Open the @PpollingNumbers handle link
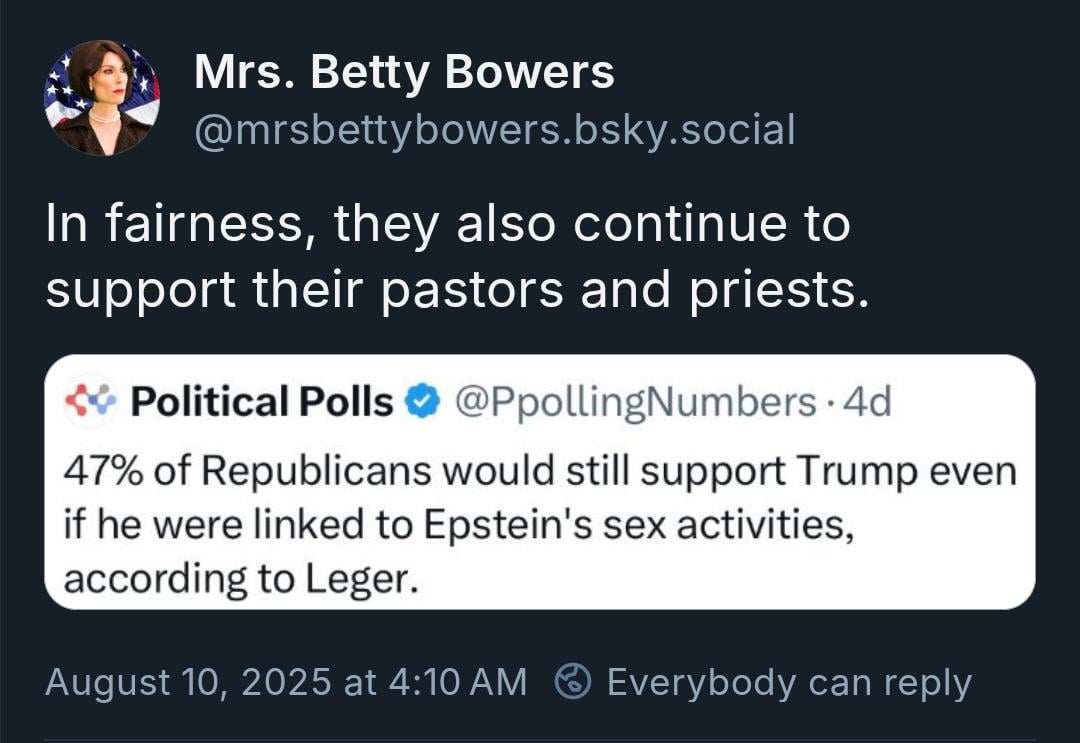This screenshot has height=743, width=1080. pyautogui.click(x=635, y=402)
